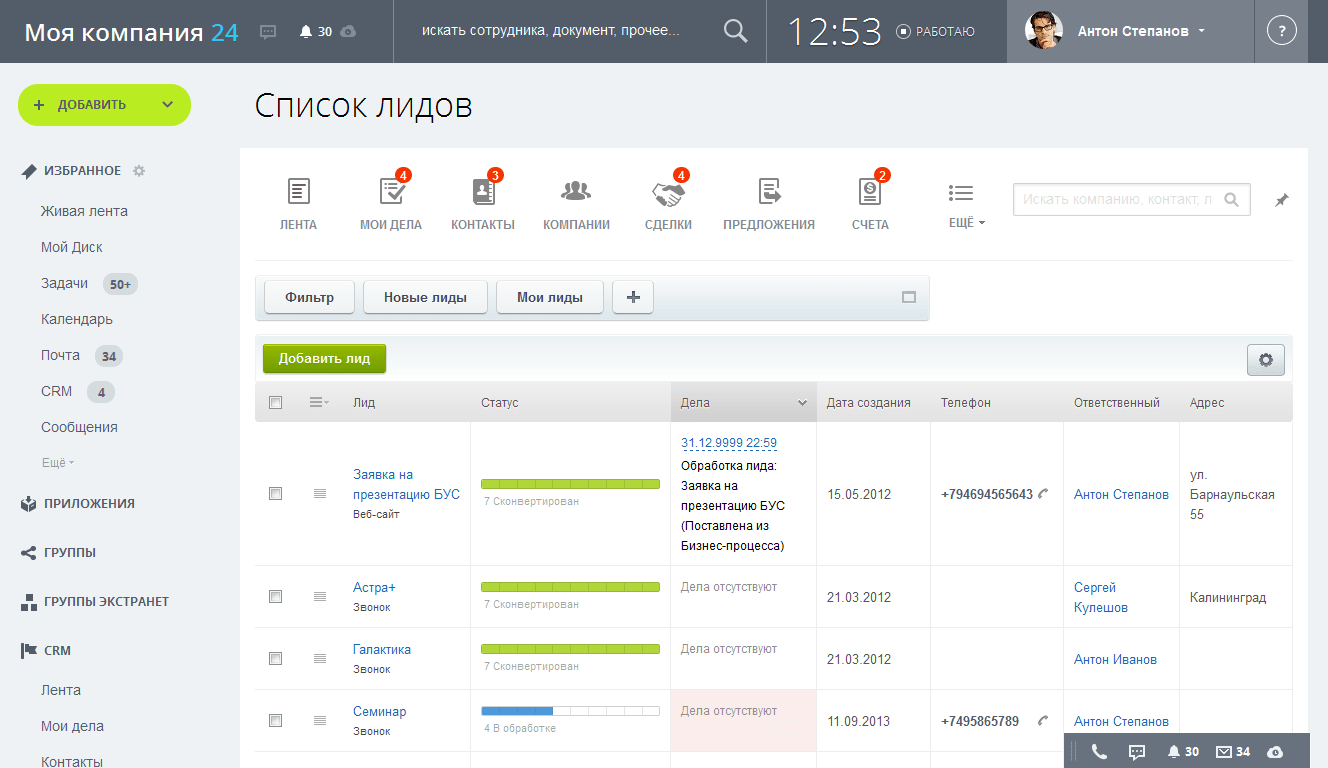Select the checkbox on the Астра+ row
The width and height of the screenshot is (1328, 768).
coord(275,596)
